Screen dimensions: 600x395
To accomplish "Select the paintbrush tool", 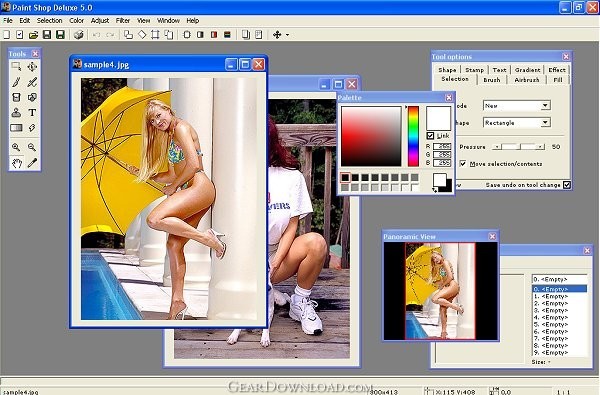I will [16, 82].
